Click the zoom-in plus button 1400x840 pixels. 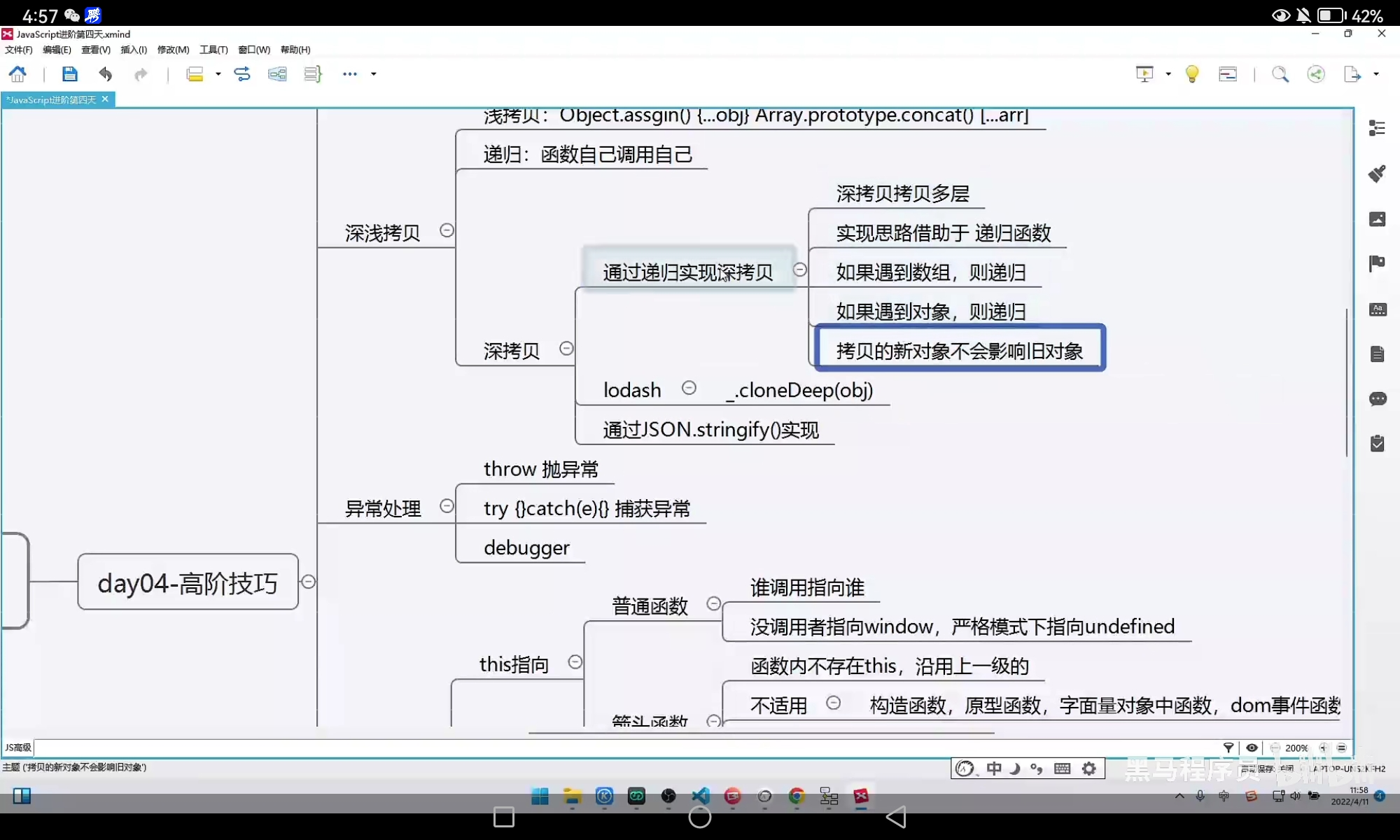1323,748
